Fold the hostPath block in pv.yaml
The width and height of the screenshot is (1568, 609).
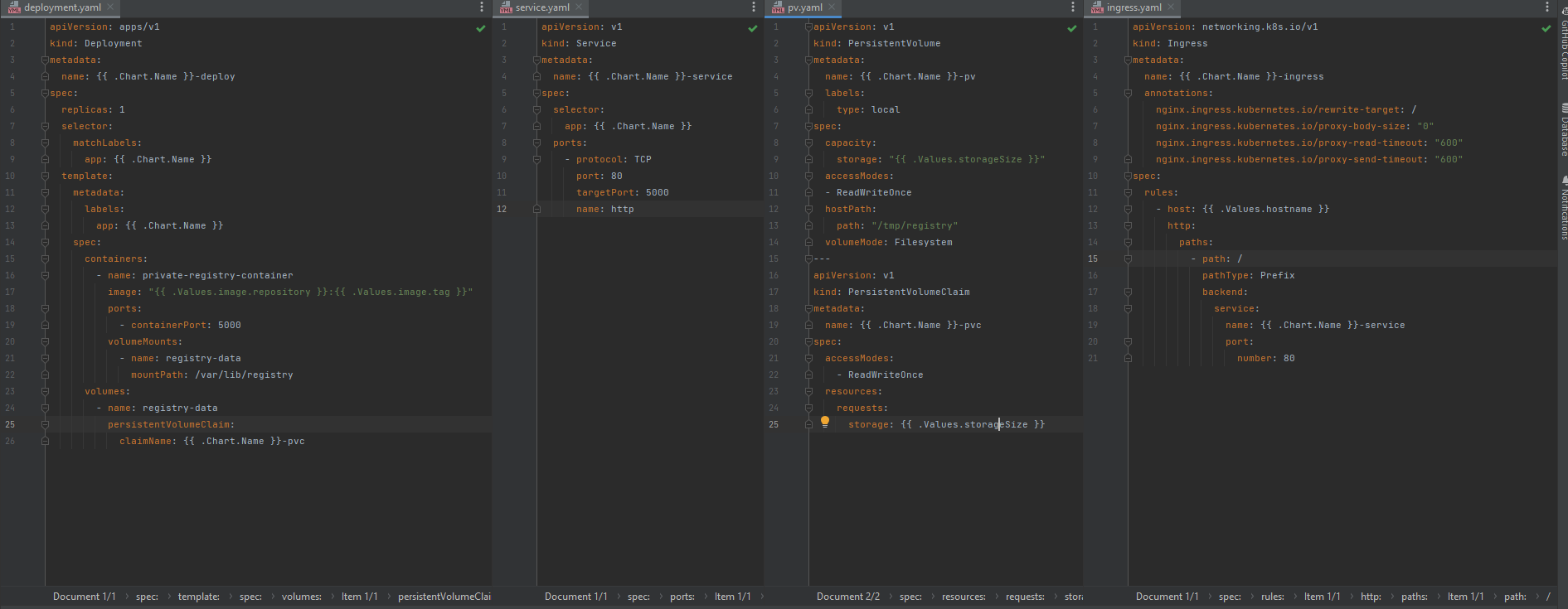click(x=808, y=209)
